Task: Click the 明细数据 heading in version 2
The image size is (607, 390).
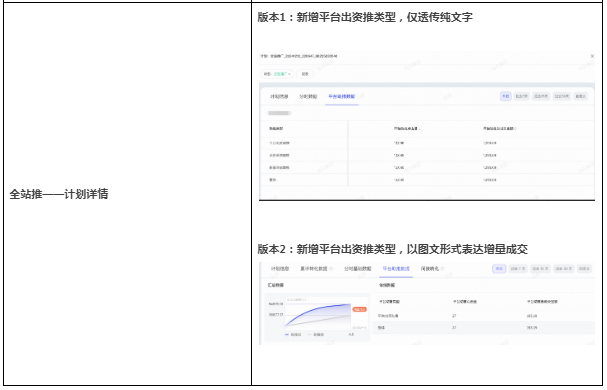Action: click(387, 285)
